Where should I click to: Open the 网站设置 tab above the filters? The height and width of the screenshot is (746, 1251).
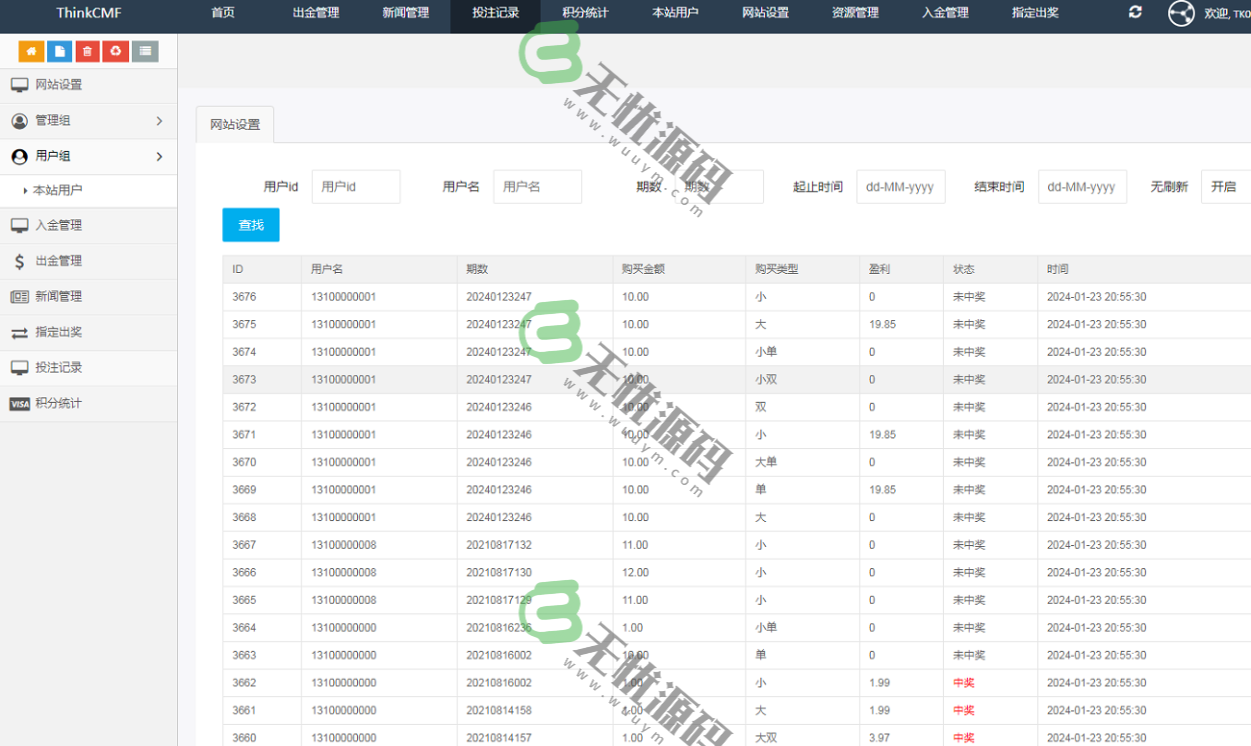[236, 124]
